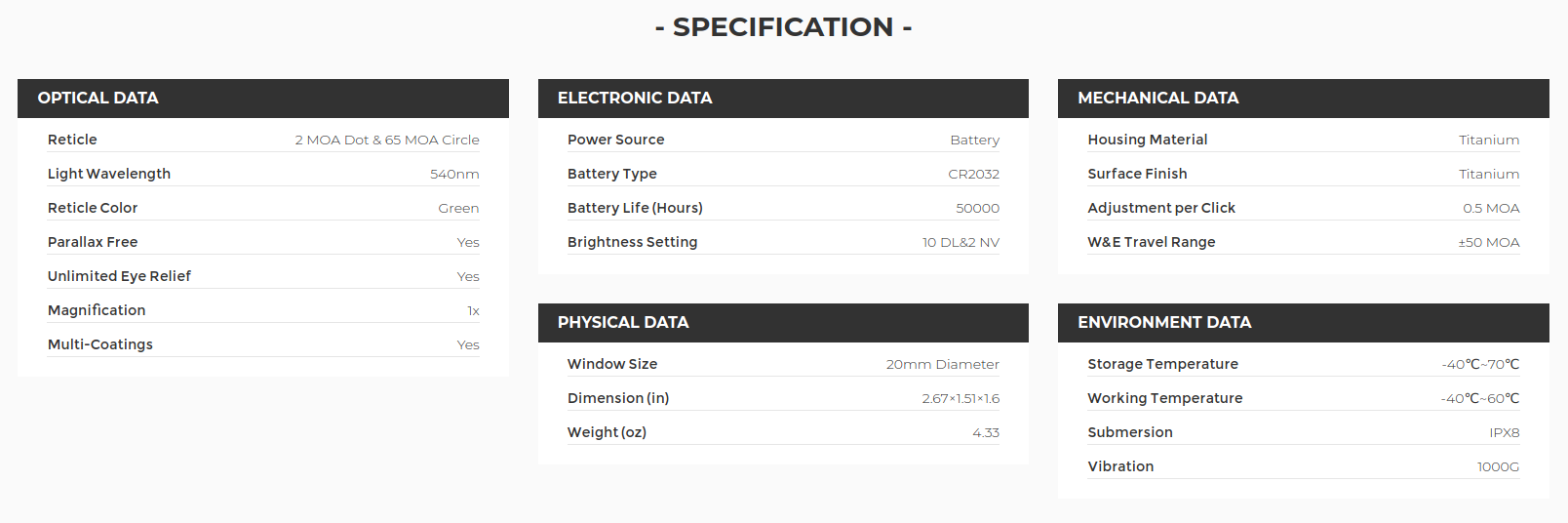Screen dimensions: 1568x523
Task: Click the IPX8 submersion value
Action: click(x=1504, y=433)
